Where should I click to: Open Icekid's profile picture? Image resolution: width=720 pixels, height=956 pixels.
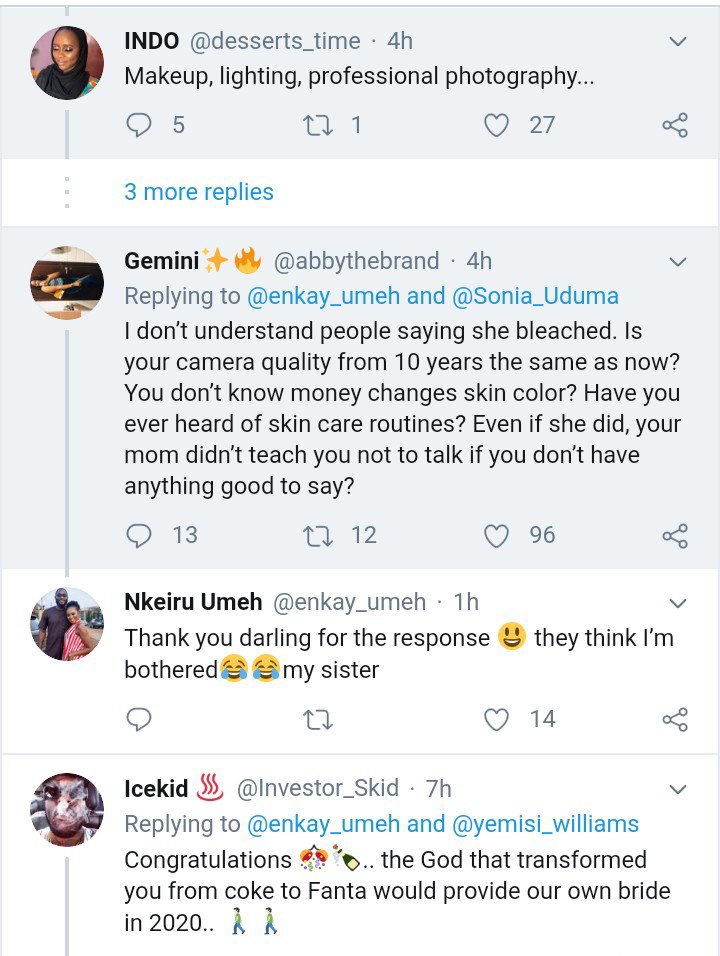pyautogui.click(x=67, y=810)
